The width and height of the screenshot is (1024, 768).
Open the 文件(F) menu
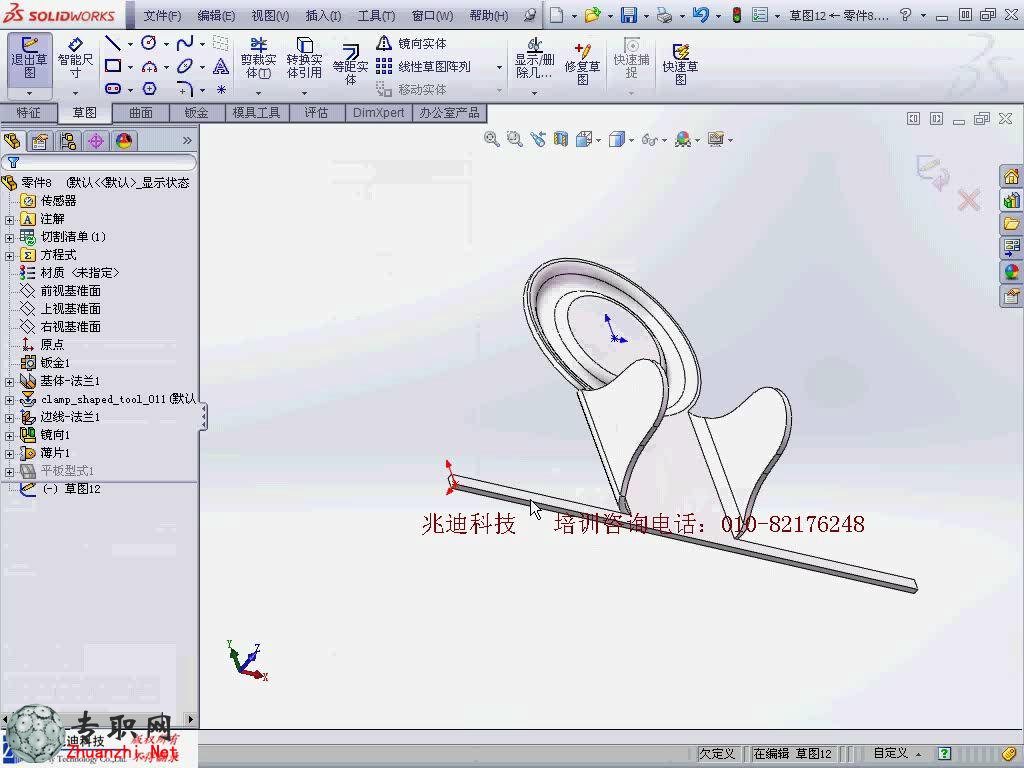pos(162,16)
